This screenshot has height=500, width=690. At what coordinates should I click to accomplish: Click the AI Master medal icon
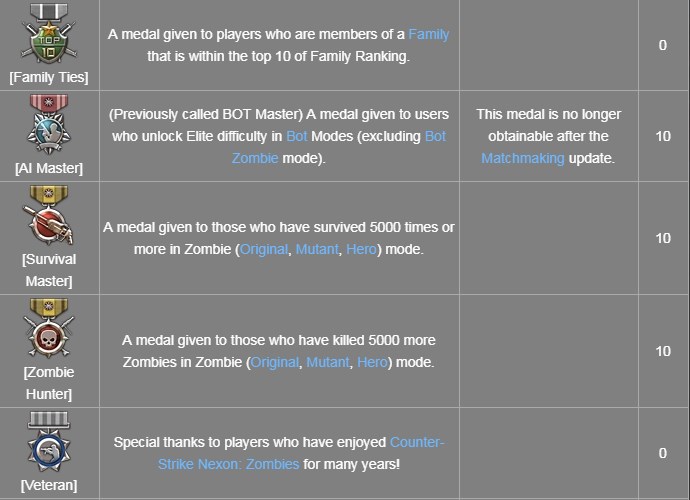[x=48, y=126]
